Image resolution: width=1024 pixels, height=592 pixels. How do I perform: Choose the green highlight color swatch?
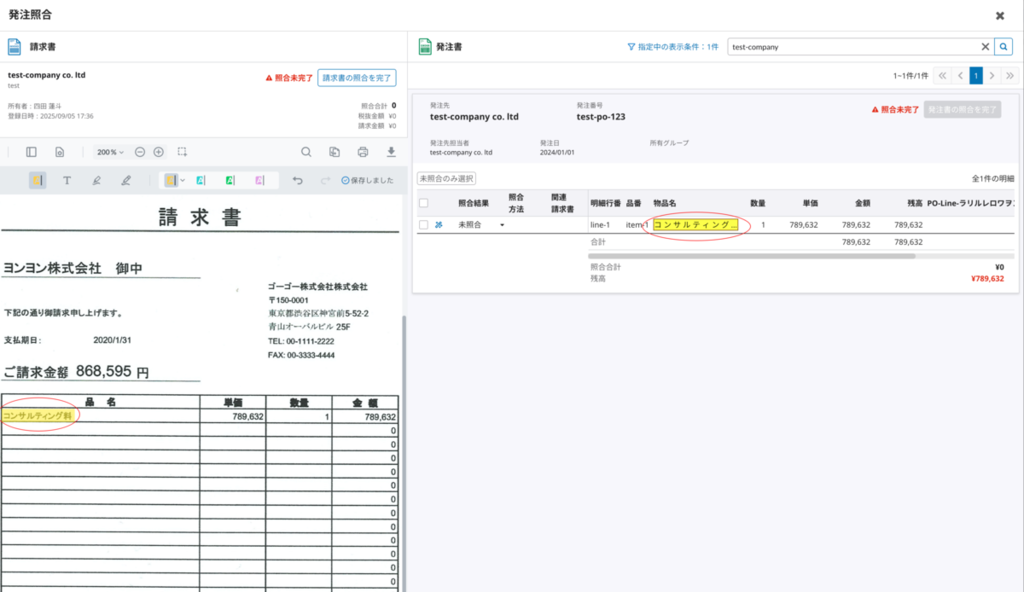click(x=230, y=180)
